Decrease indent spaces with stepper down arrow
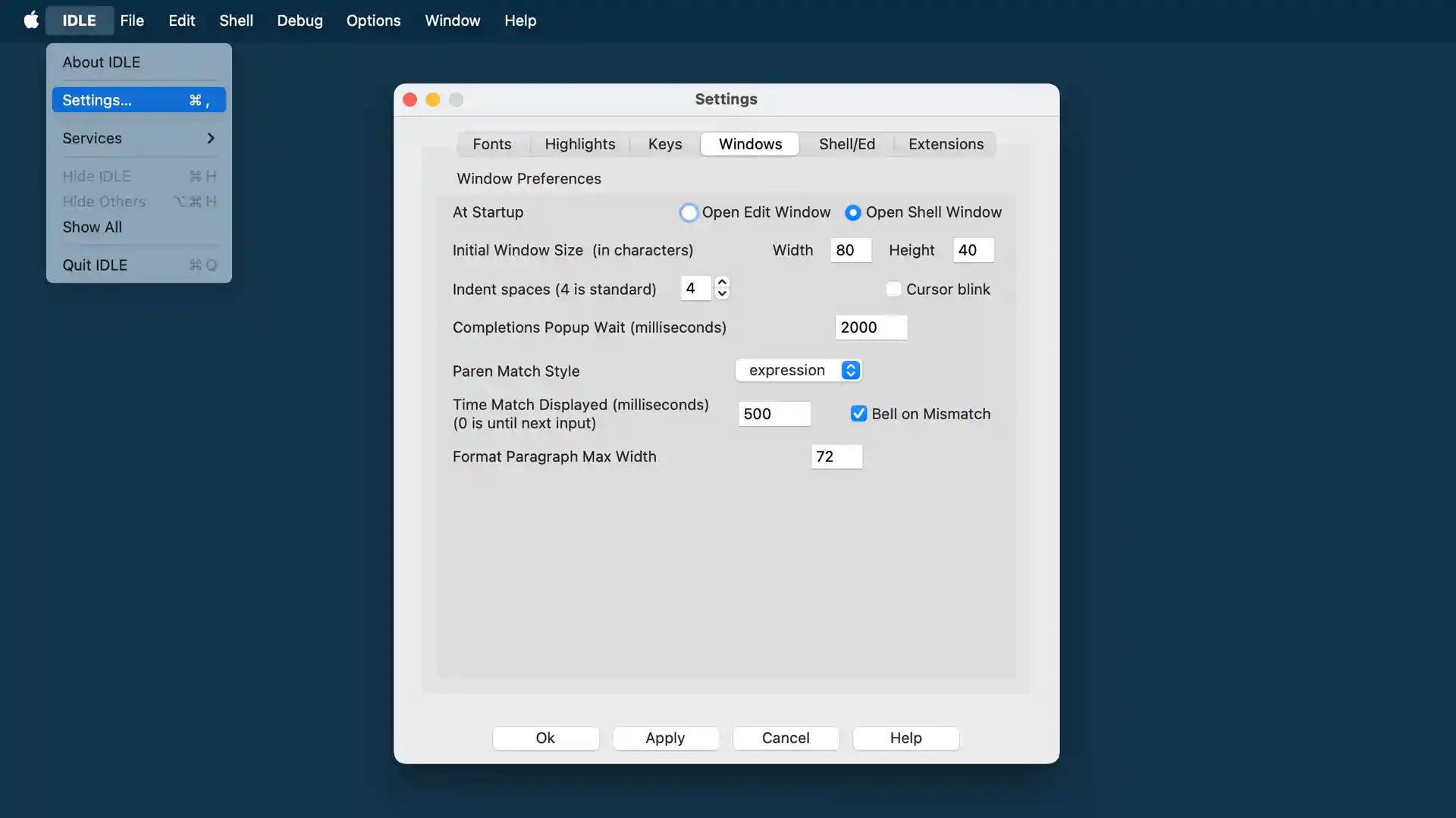Viewport: 1456px width, 818px height. click(722, 294)
